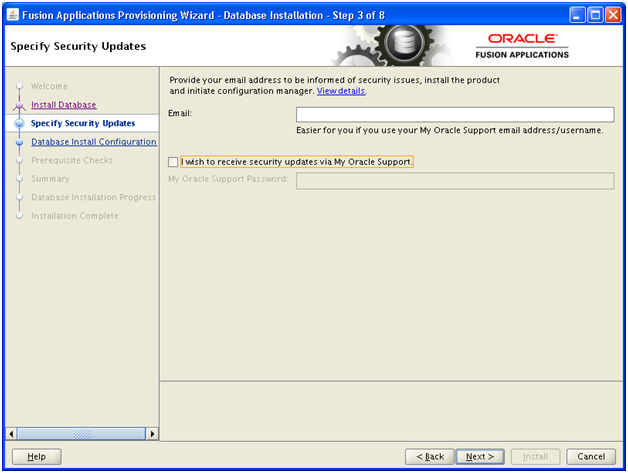The width and height of the screenshot is (628, 473).
Task: Select the Specify Security Updates step
Action: 83,123
